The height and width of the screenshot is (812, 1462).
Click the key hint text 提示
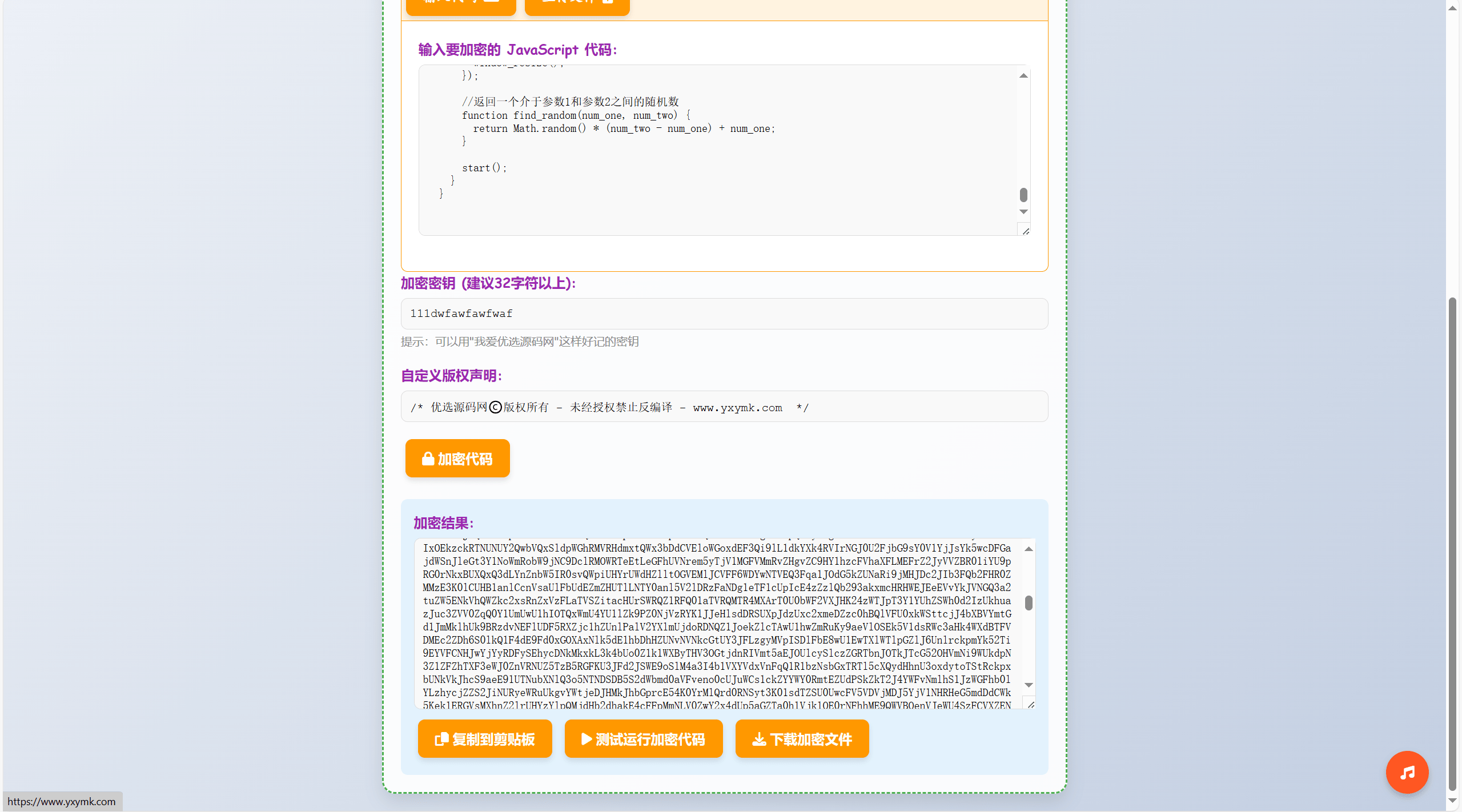(x=520, y=341)
